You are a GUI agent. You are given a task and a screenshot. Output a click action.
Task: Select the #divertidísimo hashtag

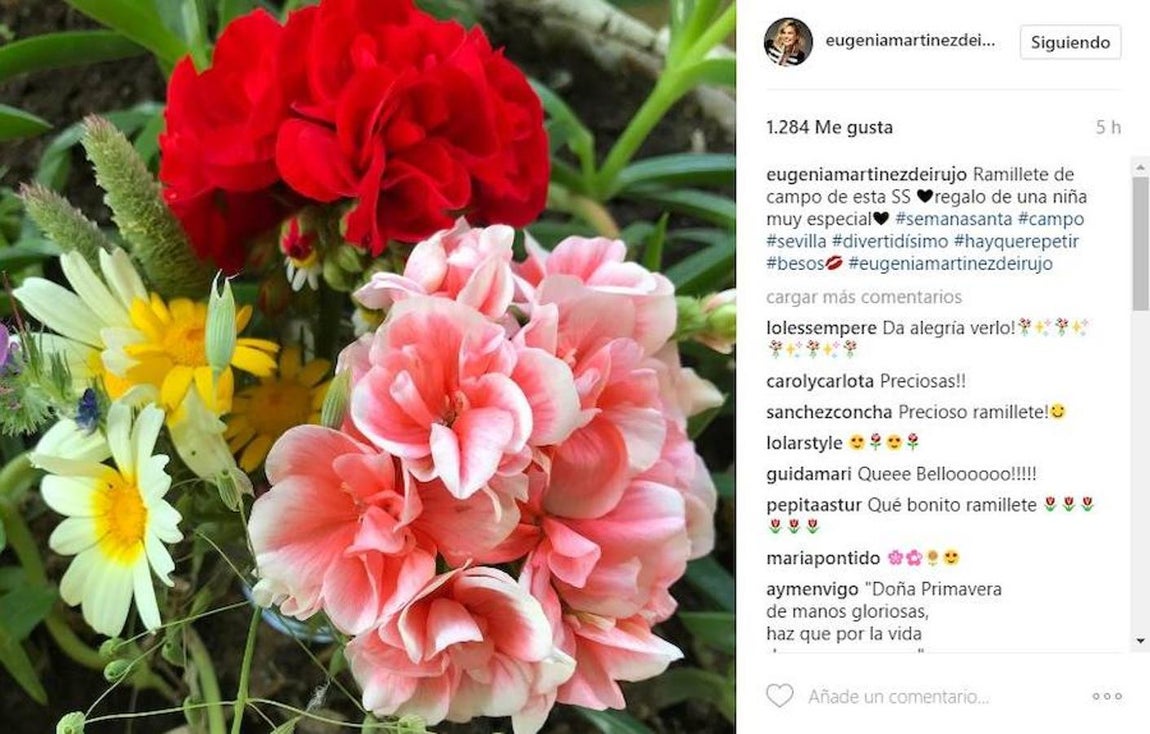(890, 241)
